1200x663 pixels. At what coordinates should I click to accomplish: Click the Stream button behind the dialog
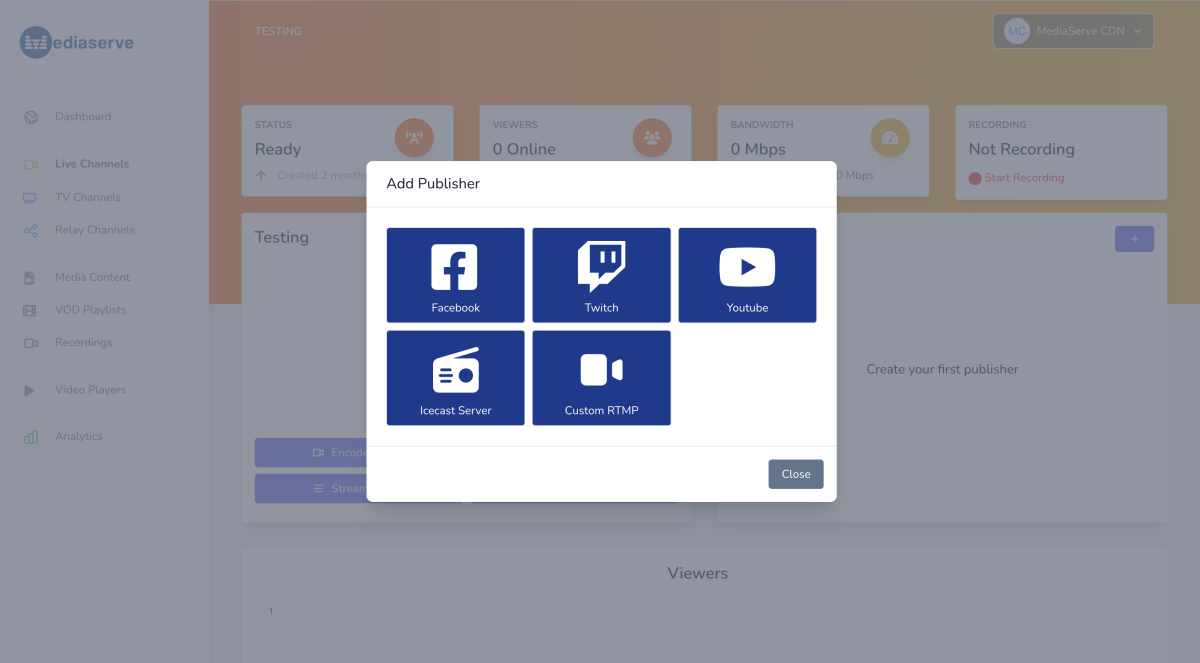tap(311, 488)
